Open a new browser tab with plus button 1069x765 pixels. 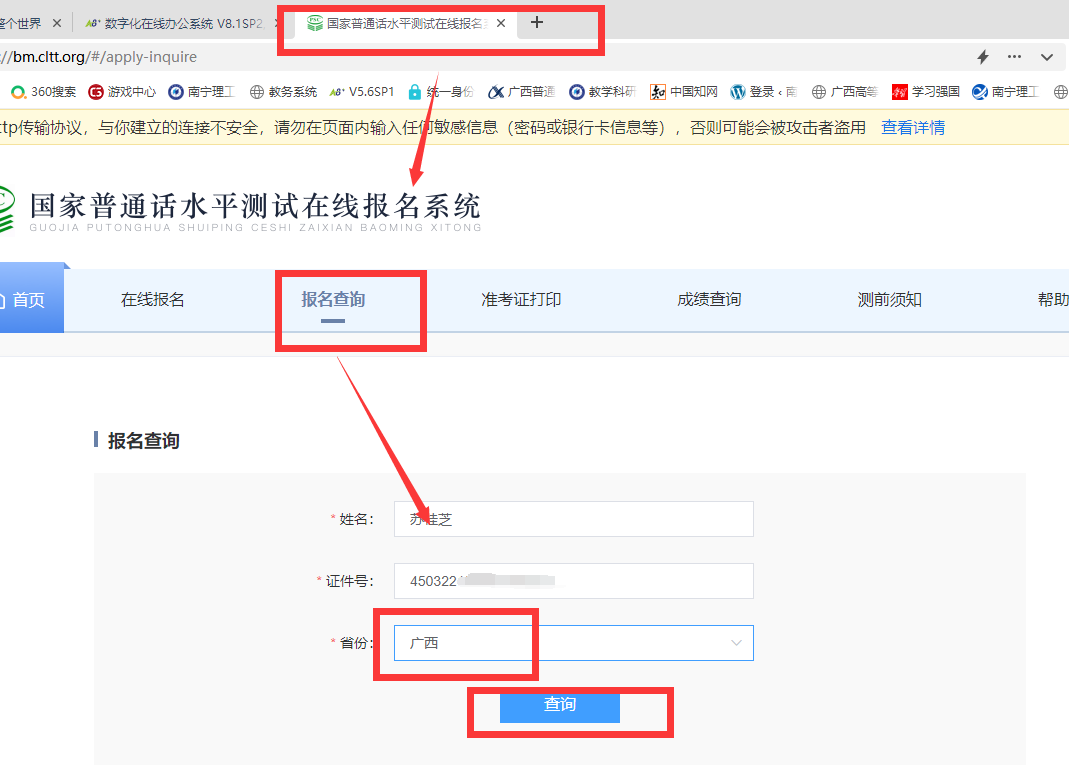click(x=537, y=22)
